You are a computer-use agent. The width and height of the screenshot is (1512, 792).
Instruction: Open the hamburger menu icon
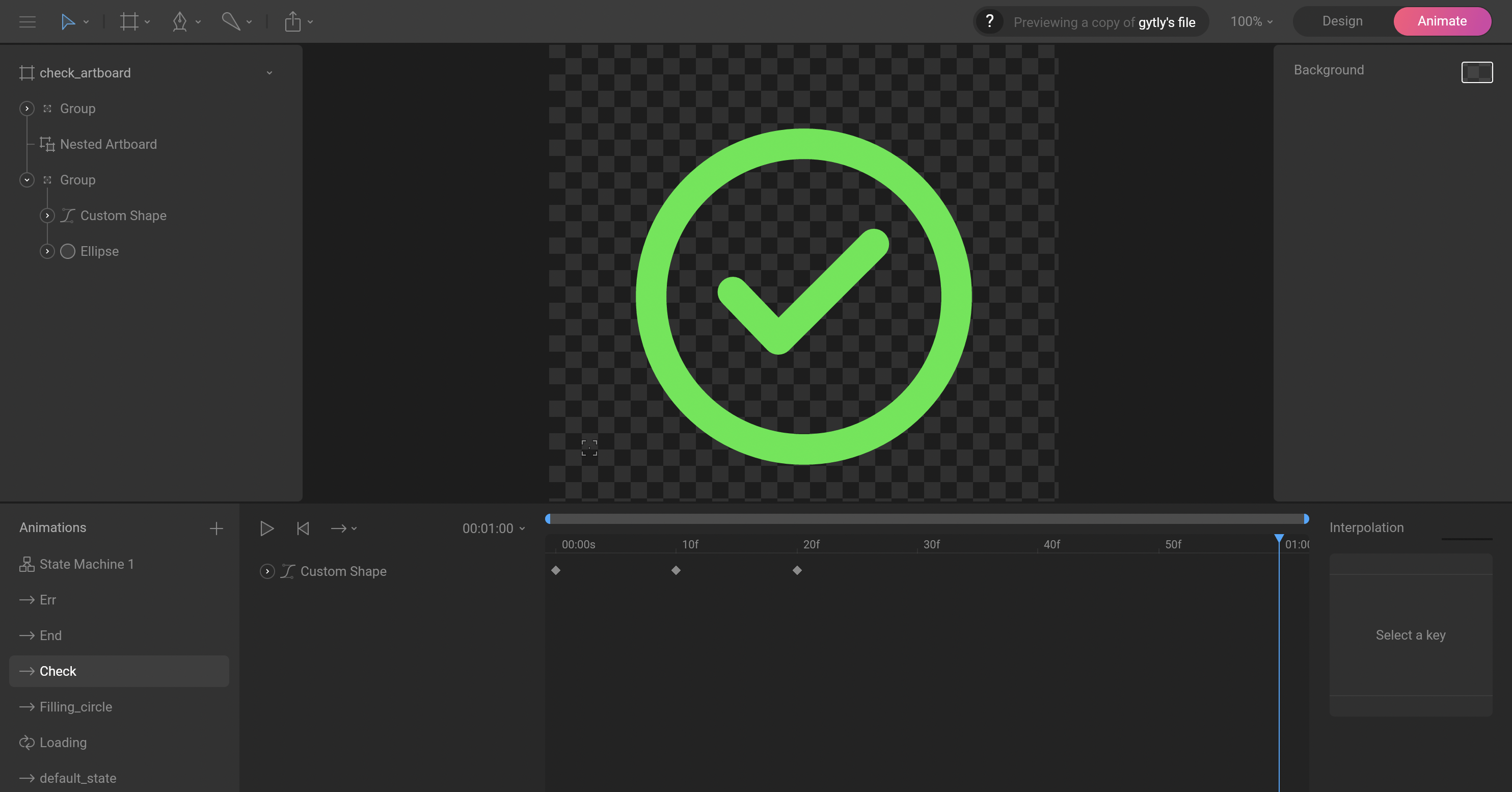[27, 22]
